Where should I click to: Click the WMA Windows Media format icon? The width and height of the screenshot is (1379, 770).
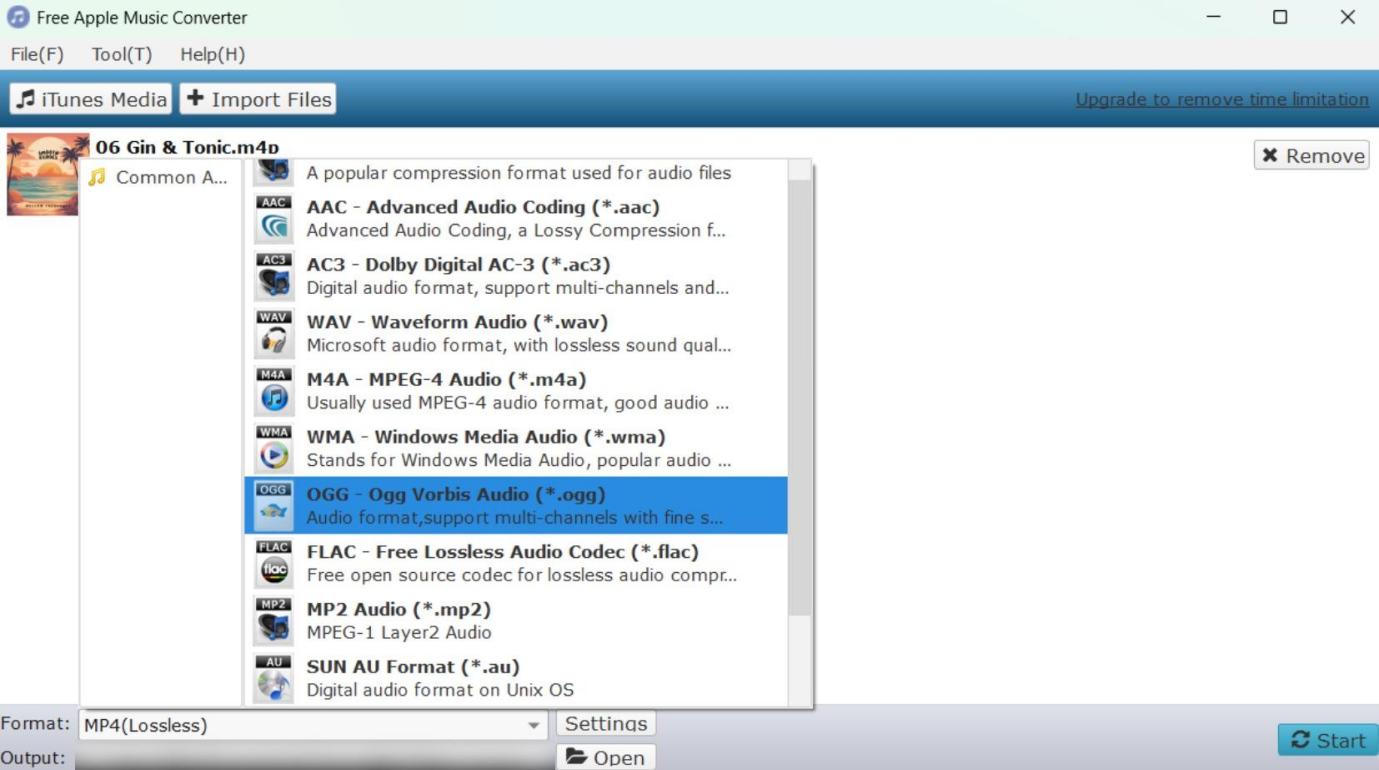(274, 449)
